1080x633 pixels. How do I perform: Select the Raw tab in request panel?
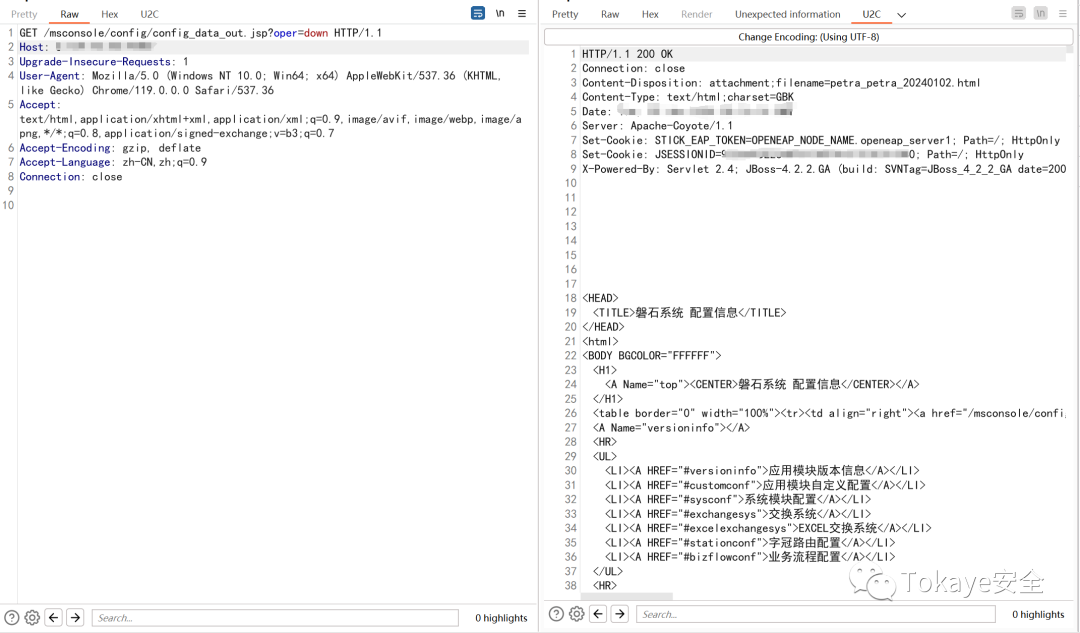pos(70,14)
